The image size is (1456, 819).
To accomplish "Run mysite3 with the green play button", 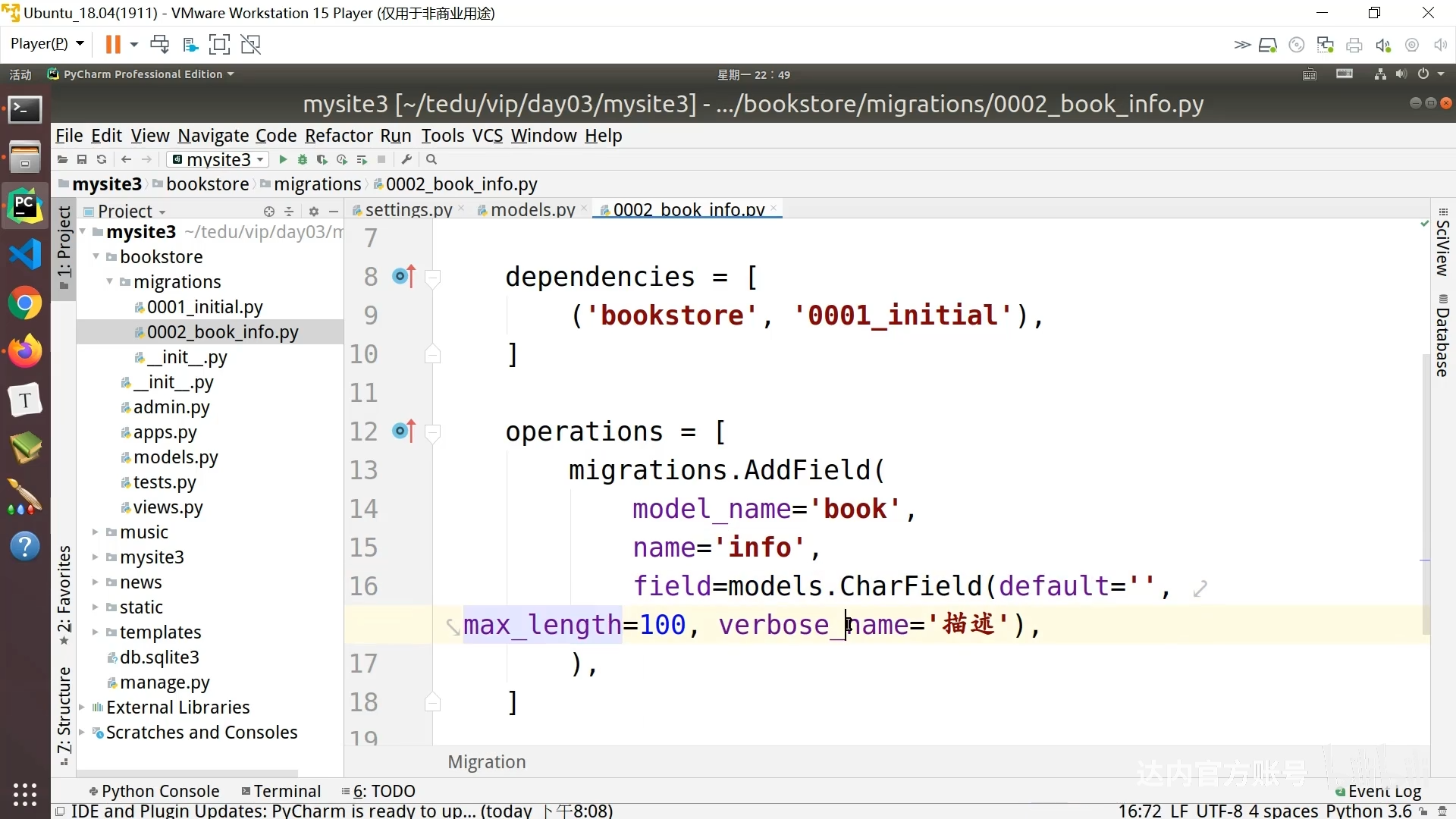I will pyautogui.click(x=283, y=159).
